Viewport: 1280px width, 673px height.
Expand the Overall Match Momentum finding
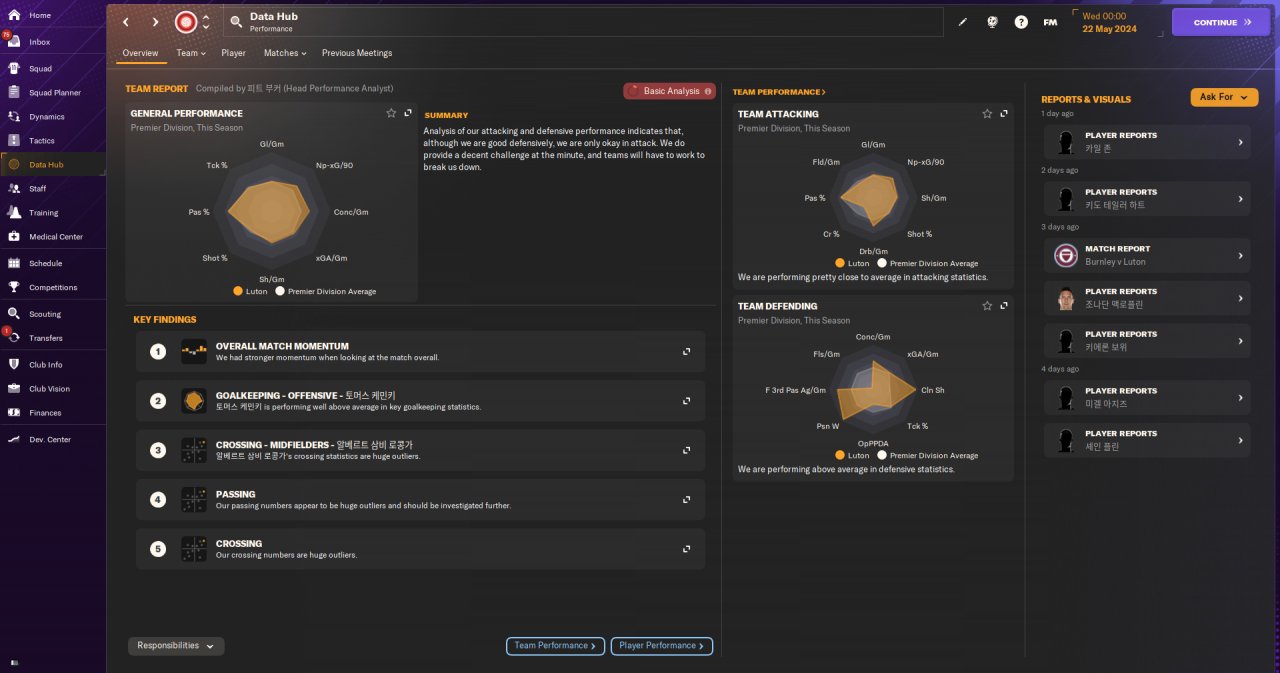(x=687, y=351)
